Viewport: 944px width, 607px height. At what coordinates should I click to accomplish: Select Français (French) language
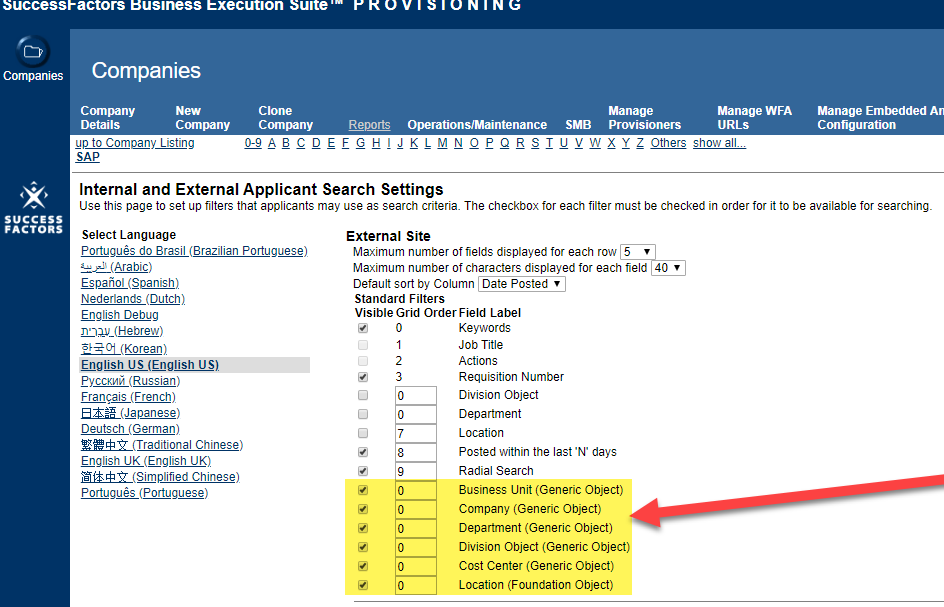click(x=128, y=397)
